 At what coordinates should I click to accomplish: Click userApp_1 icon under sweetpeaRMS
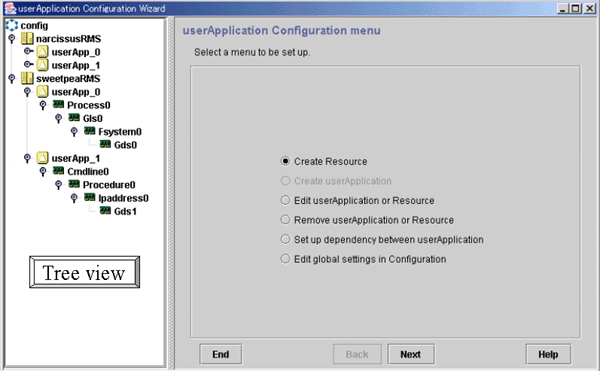click(x=42, y=158)
